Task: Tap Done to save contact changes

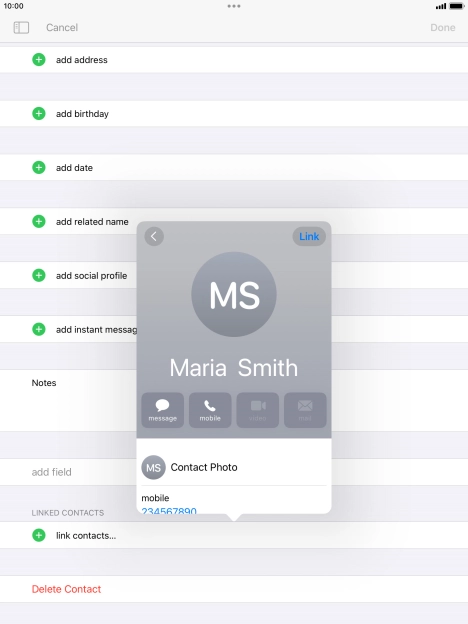Action: [x=443, y=27]
